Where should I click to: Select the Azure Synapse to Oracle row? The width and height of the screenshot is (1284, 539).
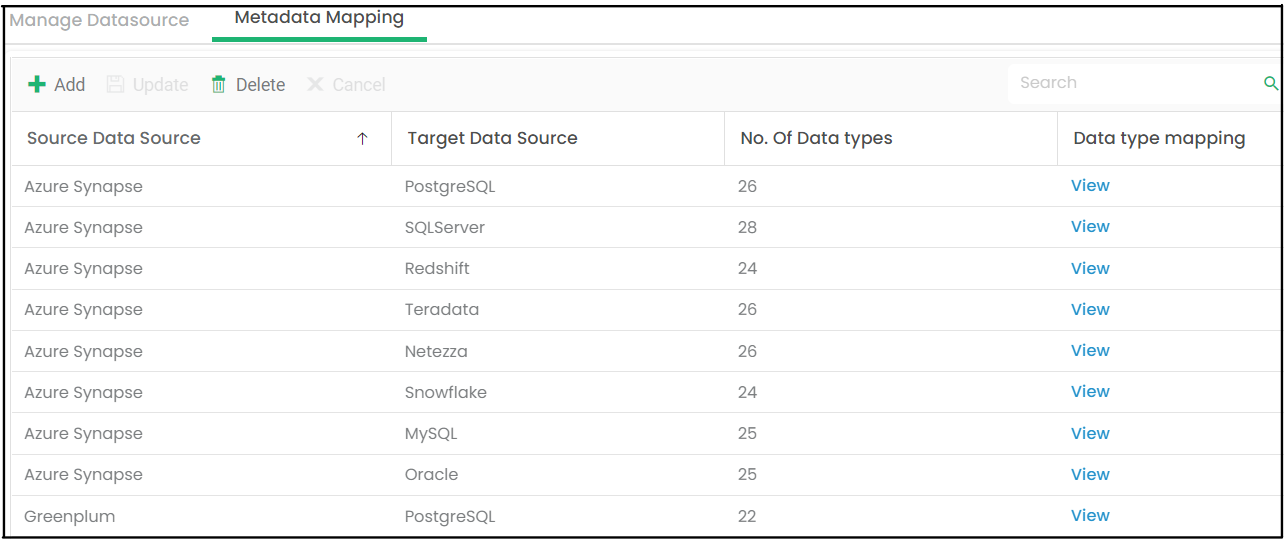click(645, 475)
